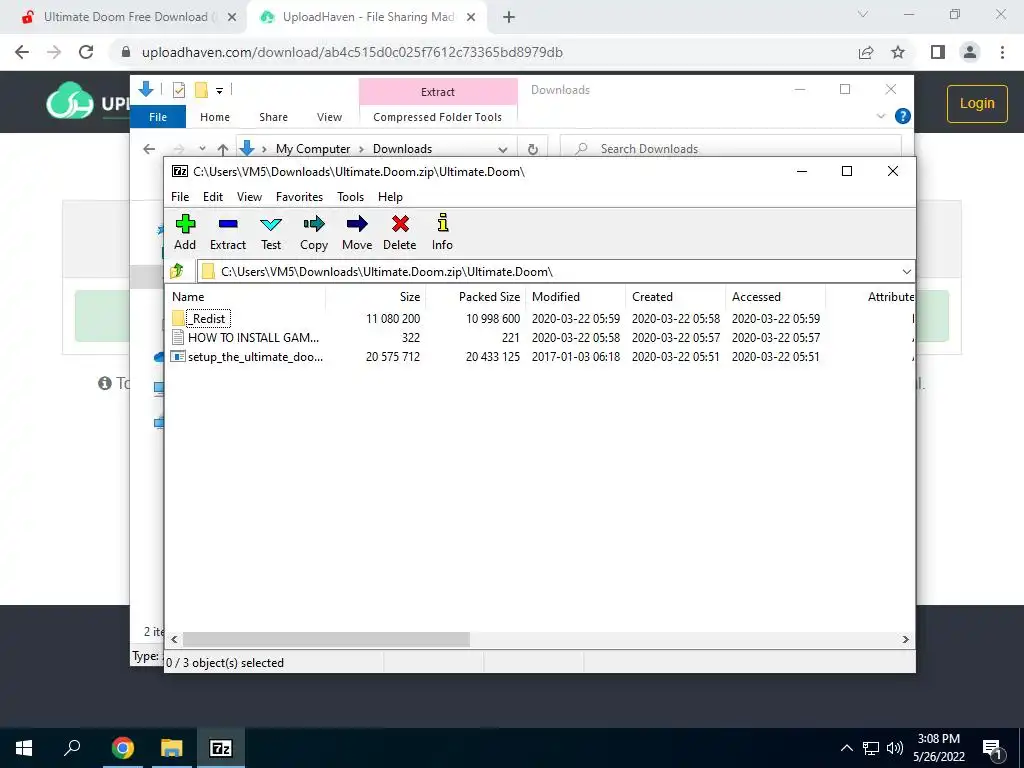The width and height of the screenshot is (1024, 768).
Task: Open the Extract tab in File Explorer
Action: click(438, 92)
